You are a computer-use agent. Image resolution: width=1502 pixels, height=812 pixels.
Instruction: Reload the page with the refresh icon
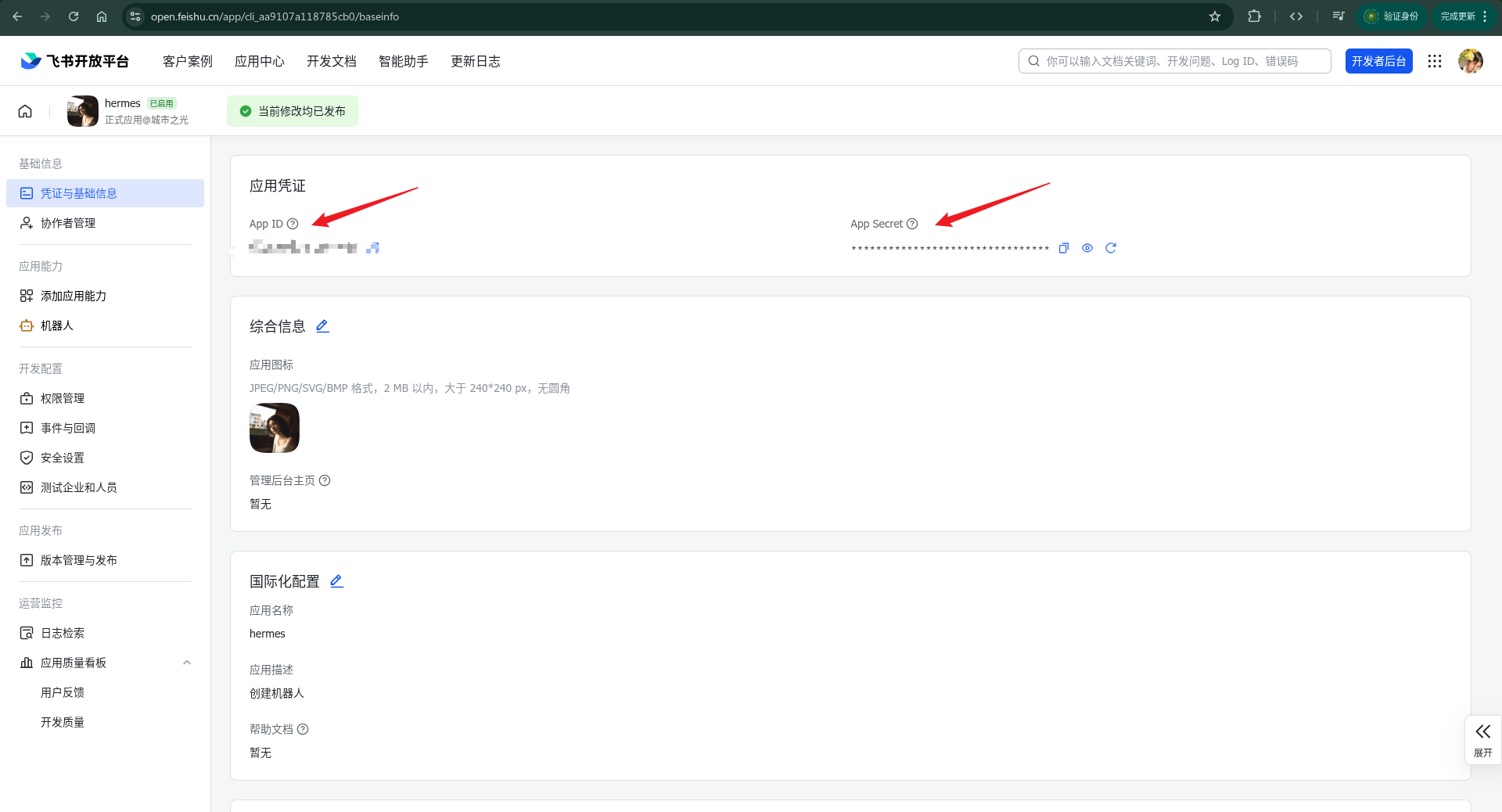(x=74, y=16)
